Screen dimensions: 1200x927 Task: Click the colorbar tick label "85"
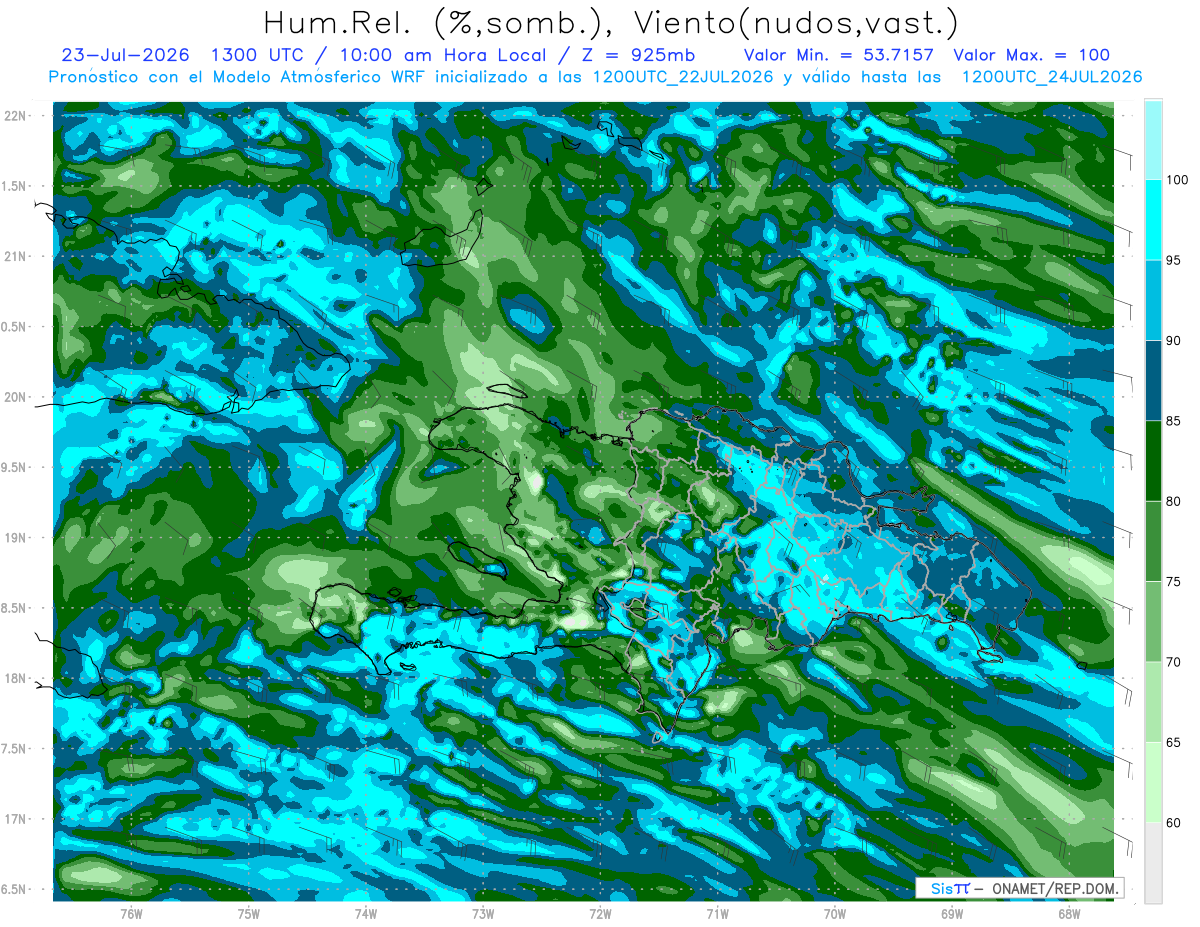[1175, 421]
